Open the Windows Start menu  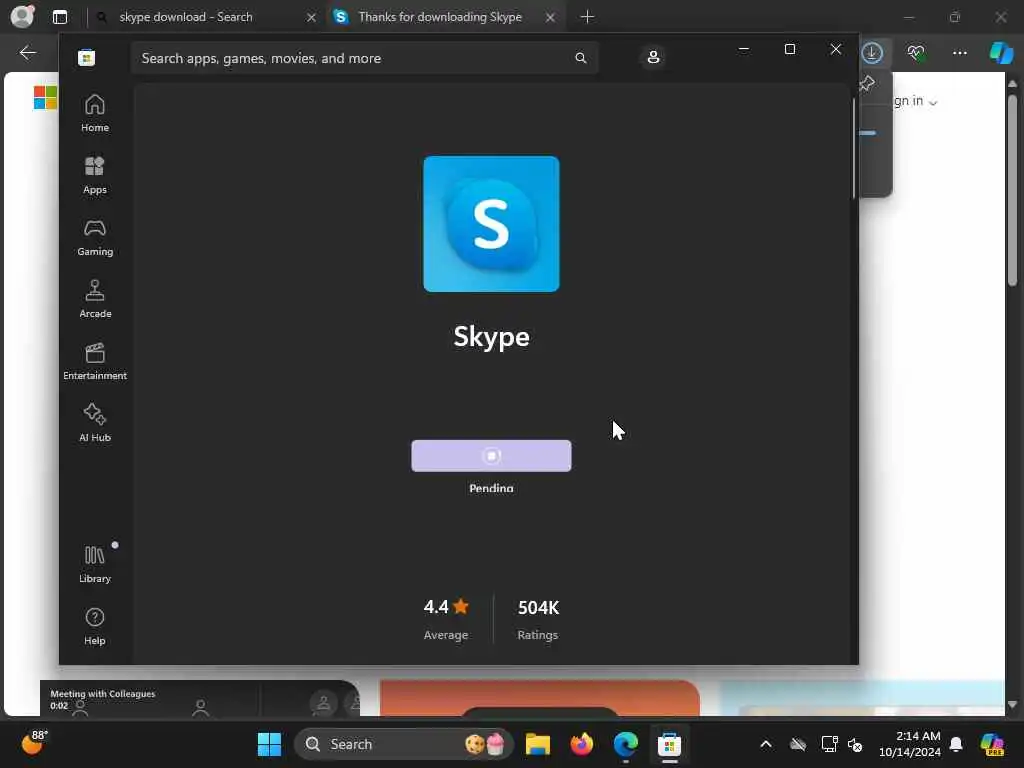[269, 744]
